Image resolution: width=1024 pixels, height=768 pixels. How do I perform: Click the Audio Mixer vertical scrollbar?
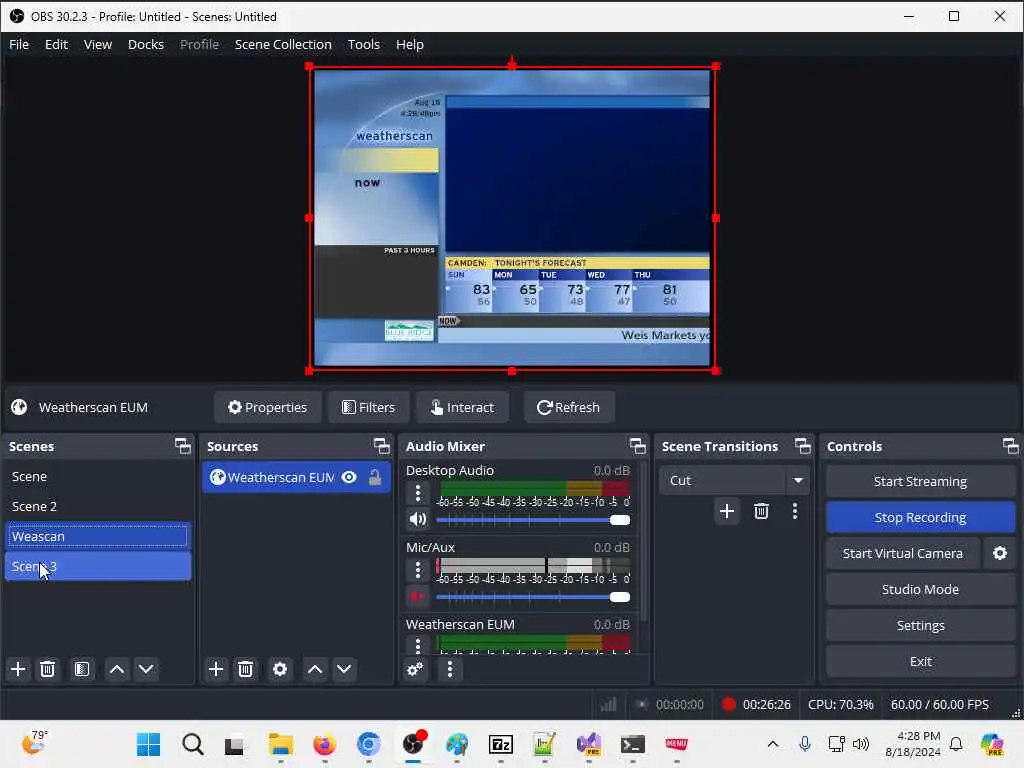(x=644, y=542)
